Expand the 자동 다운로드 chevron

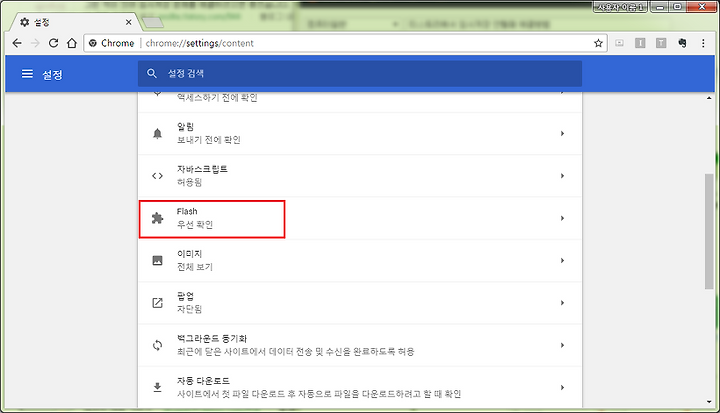tap(562, 387)
